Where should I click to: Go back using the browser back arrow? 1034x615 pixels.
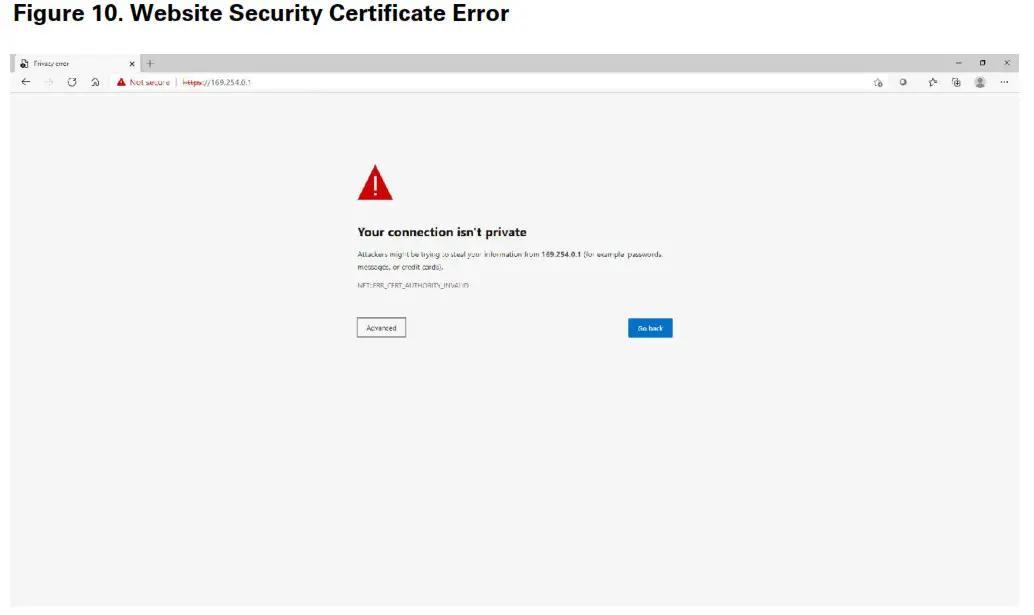(x=26, y=82)
